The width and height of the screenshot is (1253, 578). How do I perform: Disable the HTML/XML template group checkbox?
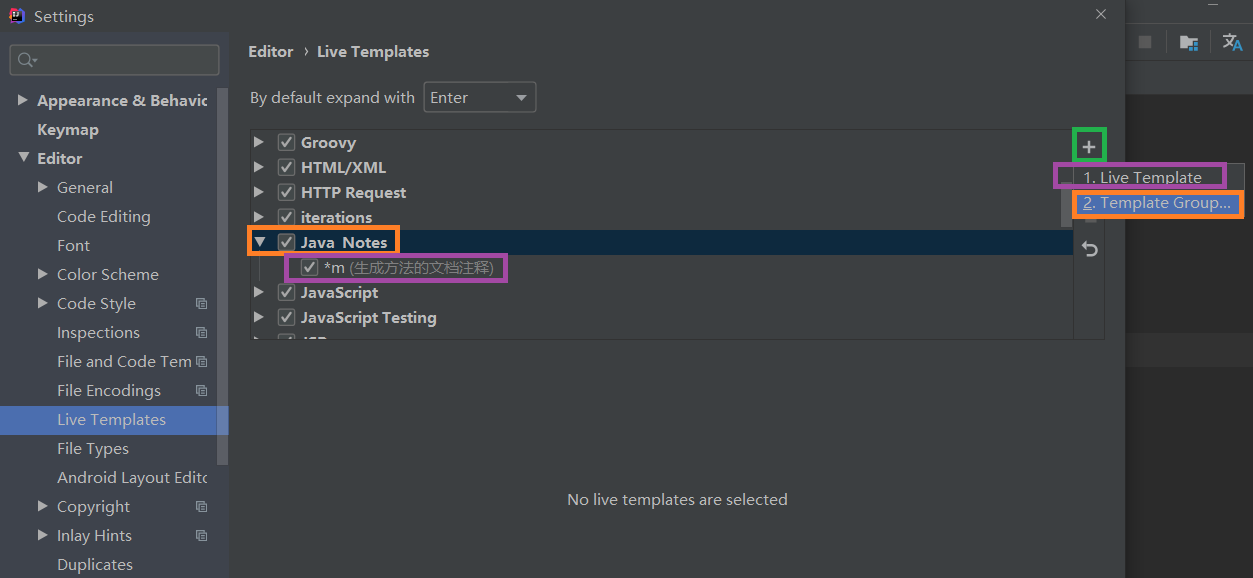pyautogui.click(x=286, y=166)
